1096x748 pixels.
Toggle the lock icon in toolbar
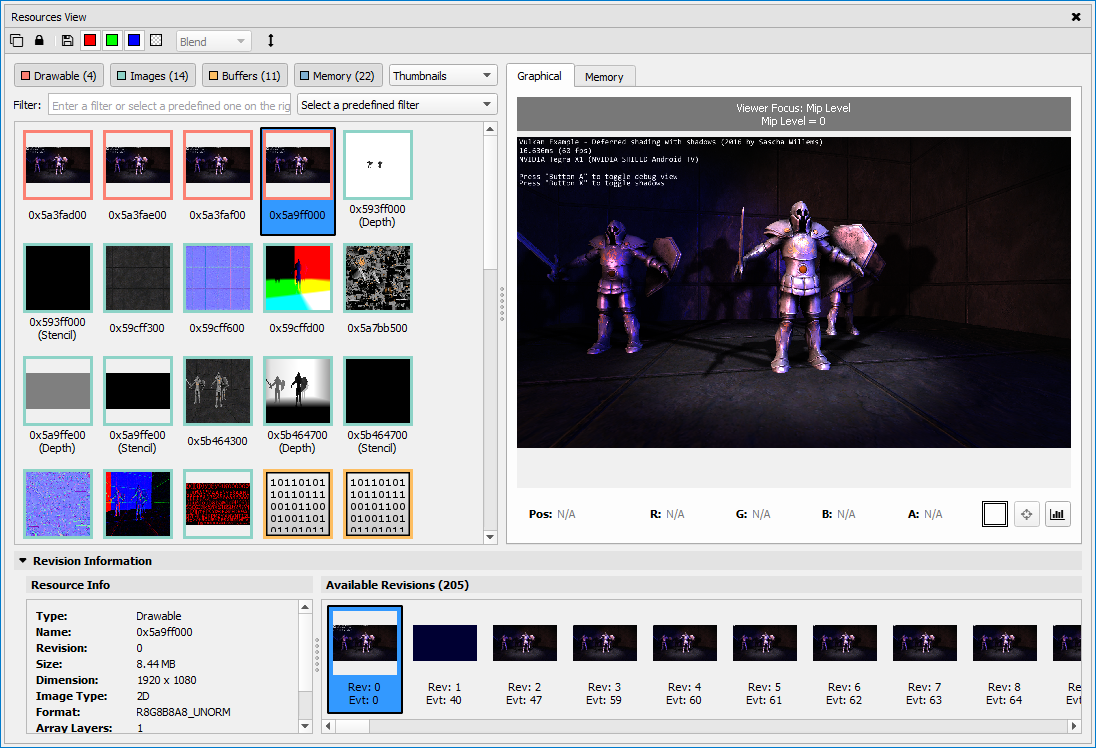[x=39, y=41]
